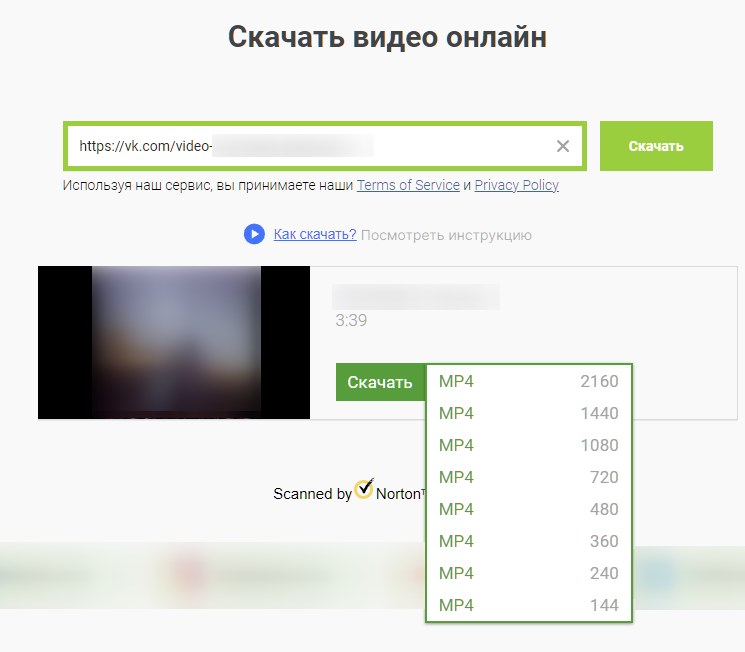The width and height of the screenshot is (745, 652).
Task: Select MP4 144 download option
Action: [529, 605]
